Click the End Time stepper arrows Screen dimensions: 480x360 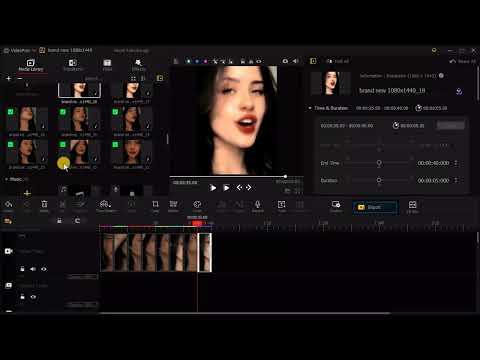(x=456, y=163)
